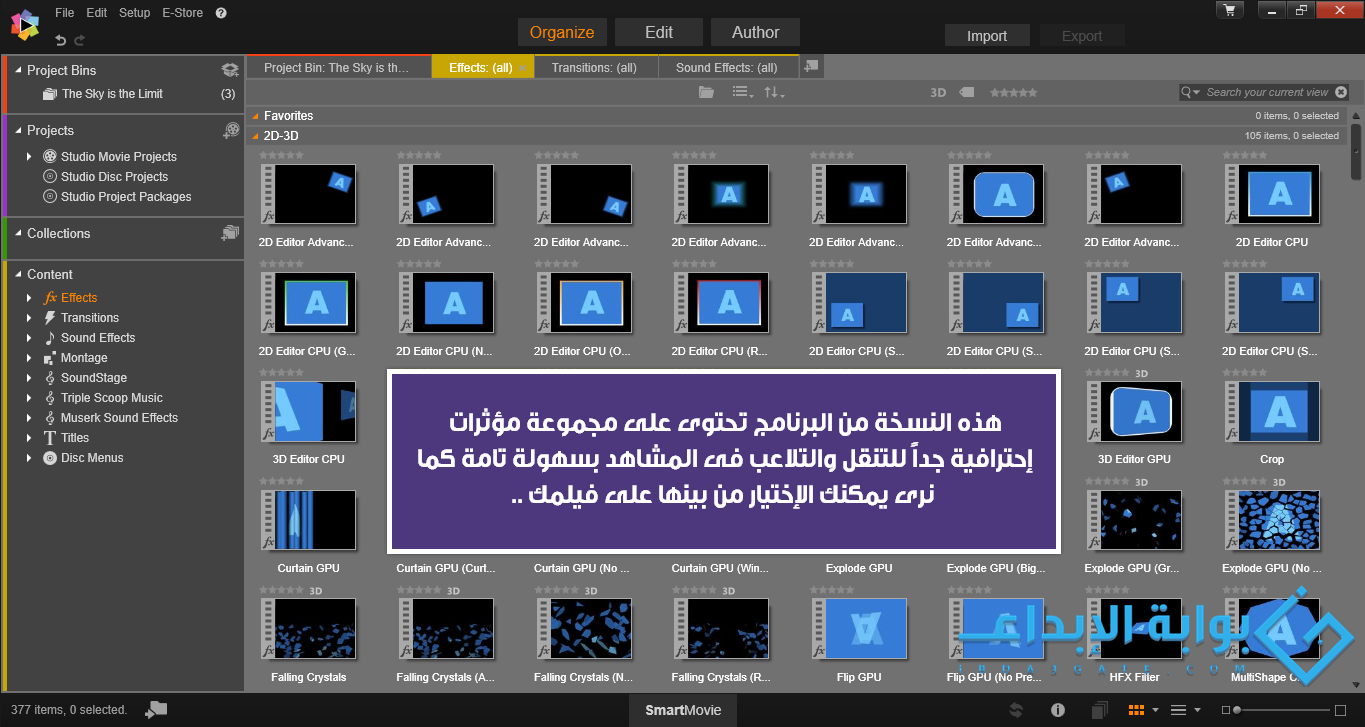Open the SmartMovie button
Viewport: 1365px width, 727px height.
(683, 710)
